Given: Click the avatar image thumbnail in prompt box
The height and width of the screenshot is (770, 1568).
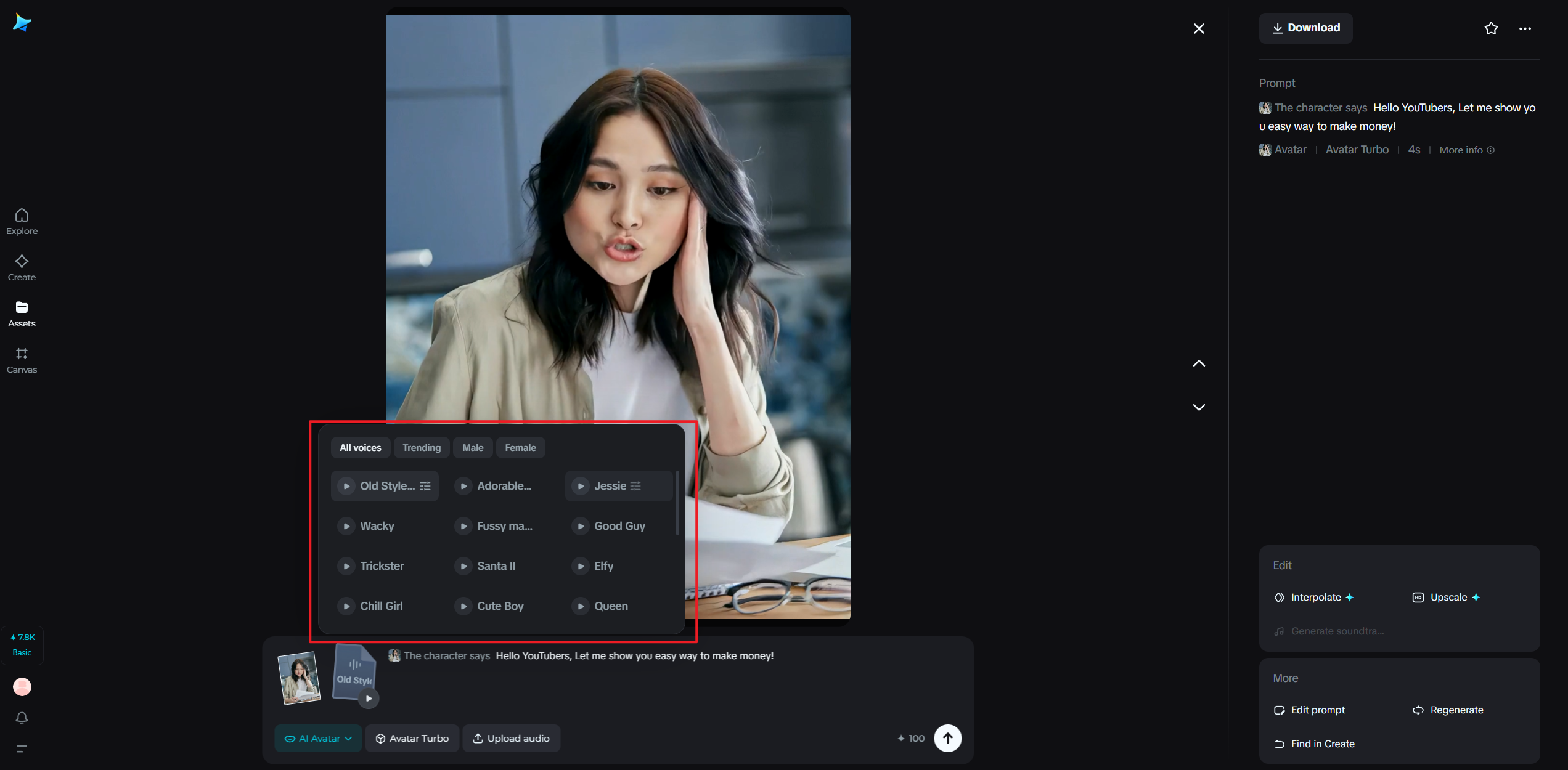Looking at the screenshot, I should click(x=299, y=678).
